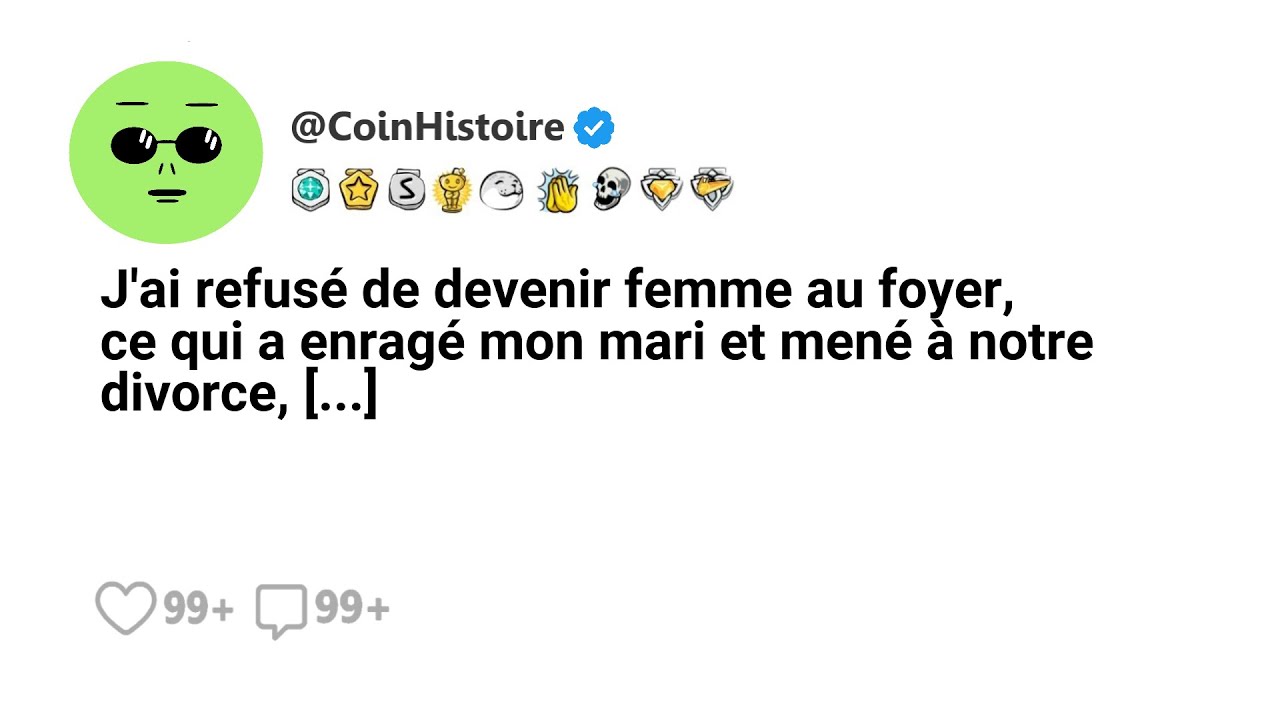1280x720 pixels.
Task: Click the teal diamond platinum award badge
Action: pyautogui.click(x=310, y=190)
